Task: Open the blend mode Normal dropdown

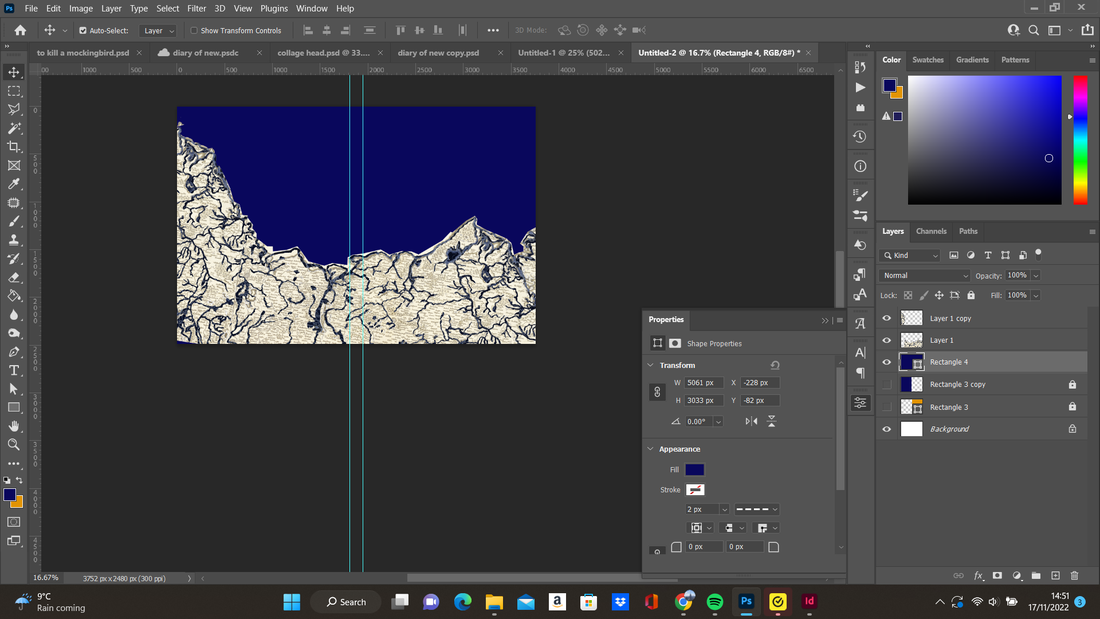Action: click(924, 276)
